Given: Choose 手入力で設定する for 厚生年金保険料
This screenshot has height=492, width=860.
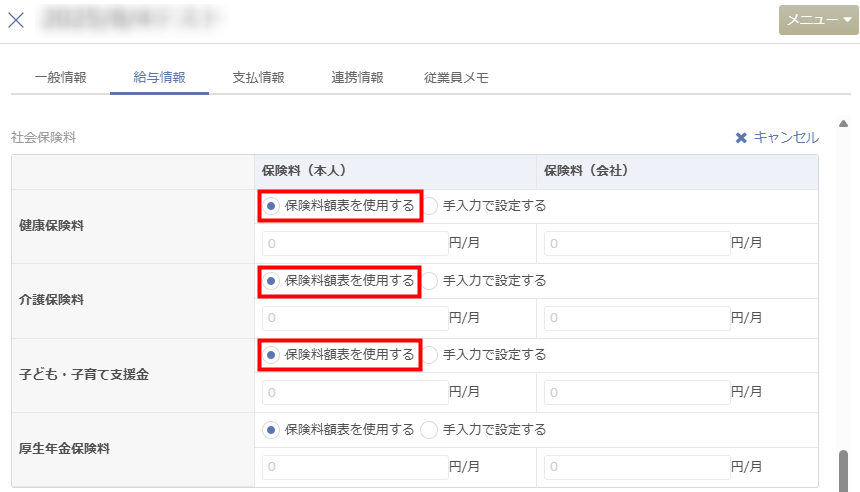Looking at the screenshot, I should pyautogui.click(x=430, y=430).
